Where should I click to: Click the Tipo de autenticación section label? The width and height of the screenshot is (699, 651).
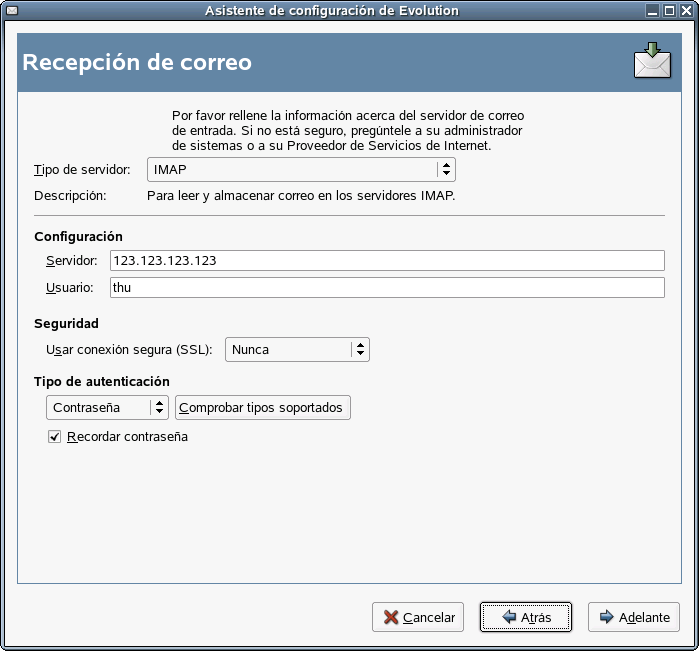(102, 382)
